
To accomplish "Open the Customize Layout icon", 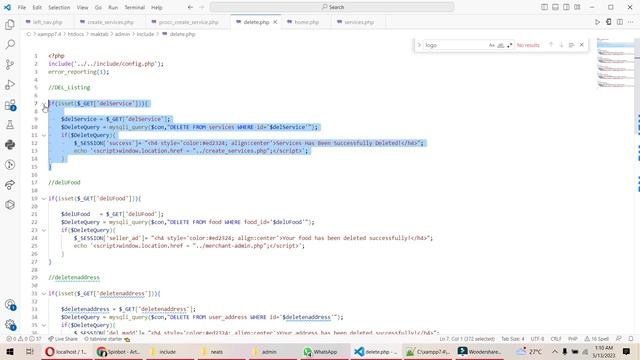I will pyautogui.click(x=577, y=7).
